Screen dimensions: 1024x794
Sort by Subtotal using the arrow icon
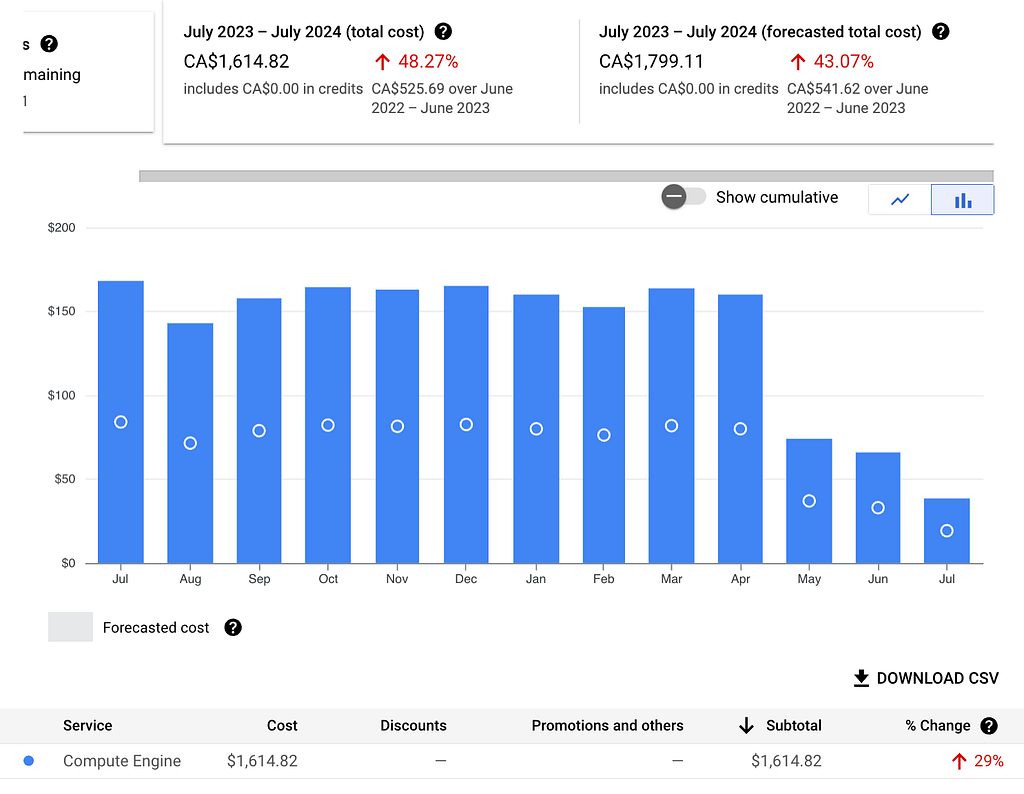[746, 725]
